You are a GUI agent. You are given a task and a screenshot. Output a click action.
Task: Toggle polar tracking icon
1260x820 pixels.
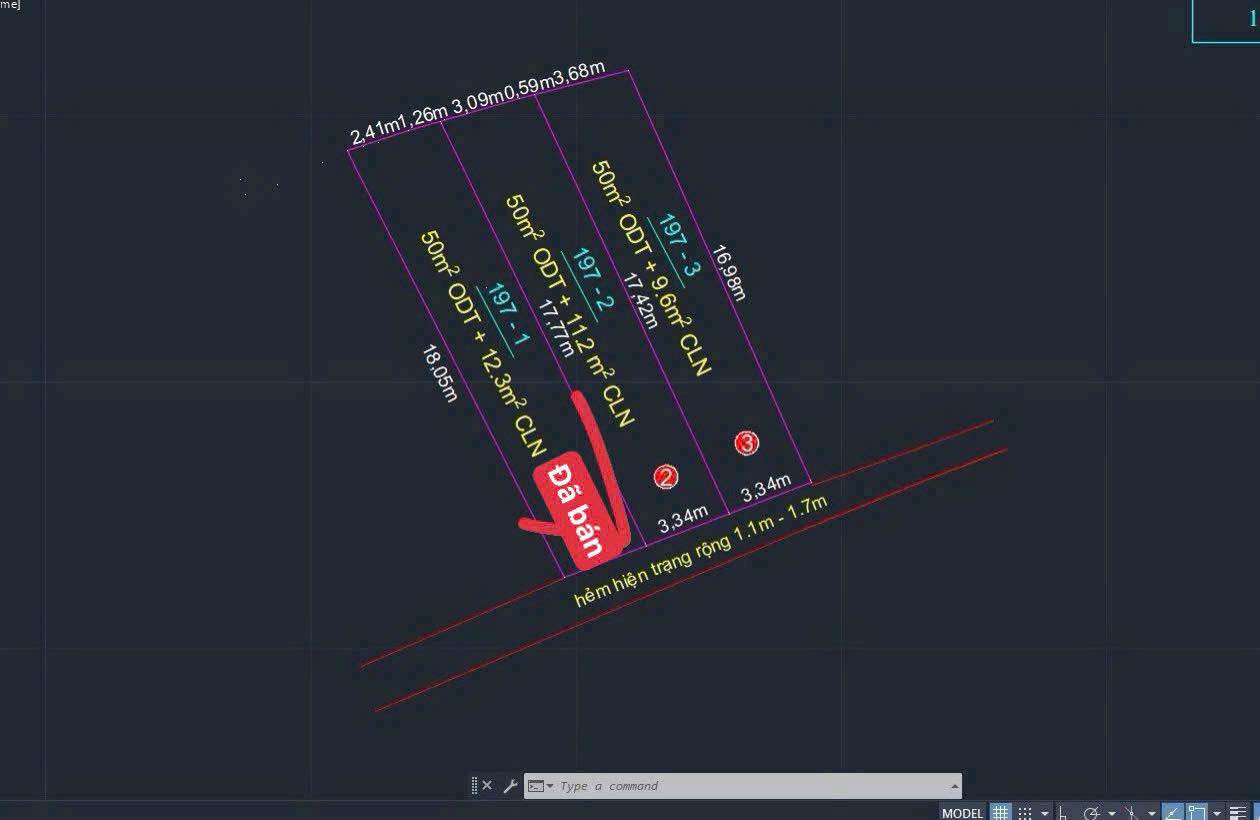tap(1092, 813)
